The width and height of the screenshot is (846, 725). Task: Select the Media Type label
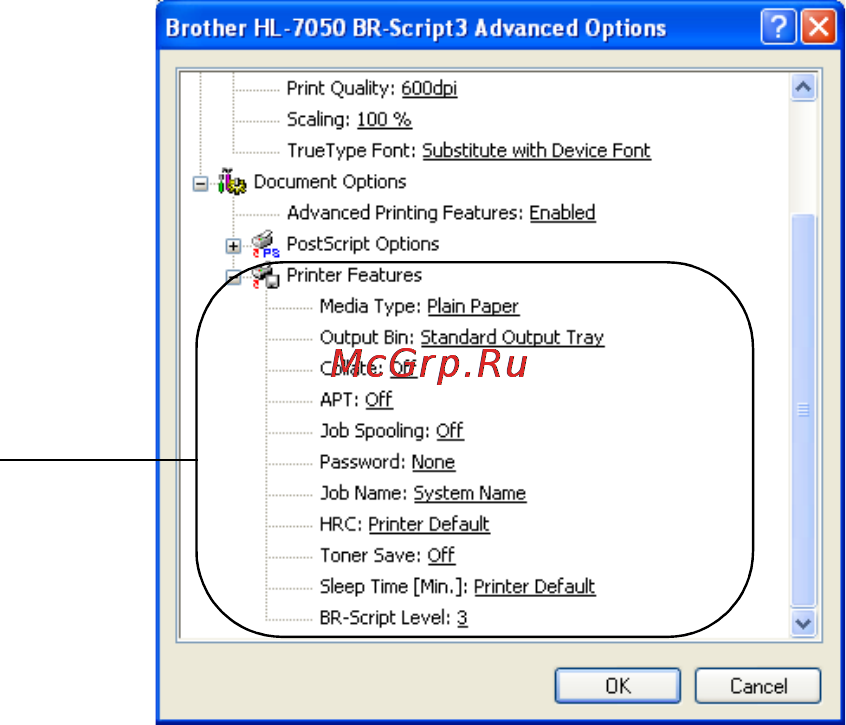click(371, 306)
